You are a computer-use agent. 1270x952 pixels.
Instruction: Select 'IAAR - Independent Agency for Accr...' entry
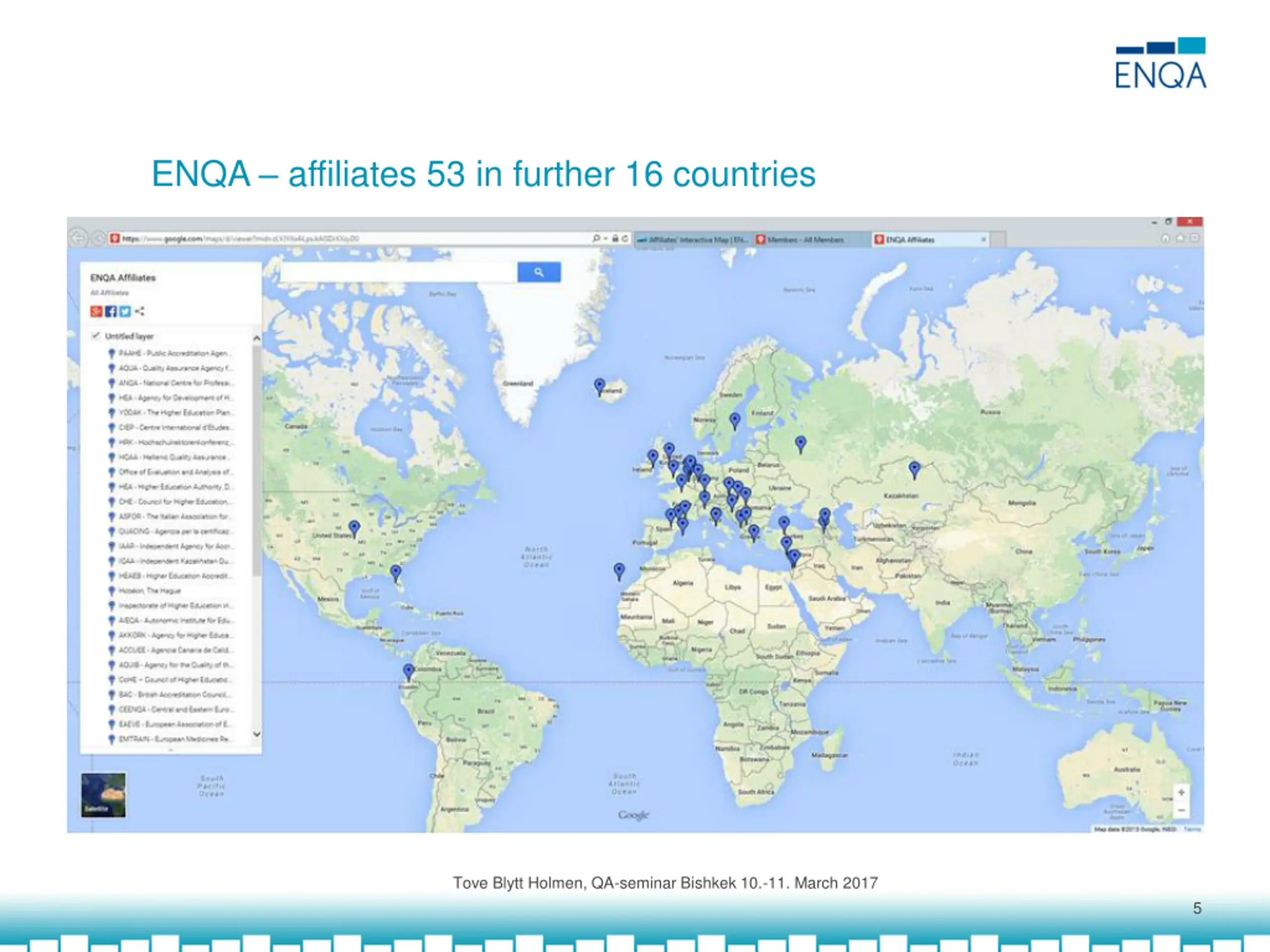(171, 546)
